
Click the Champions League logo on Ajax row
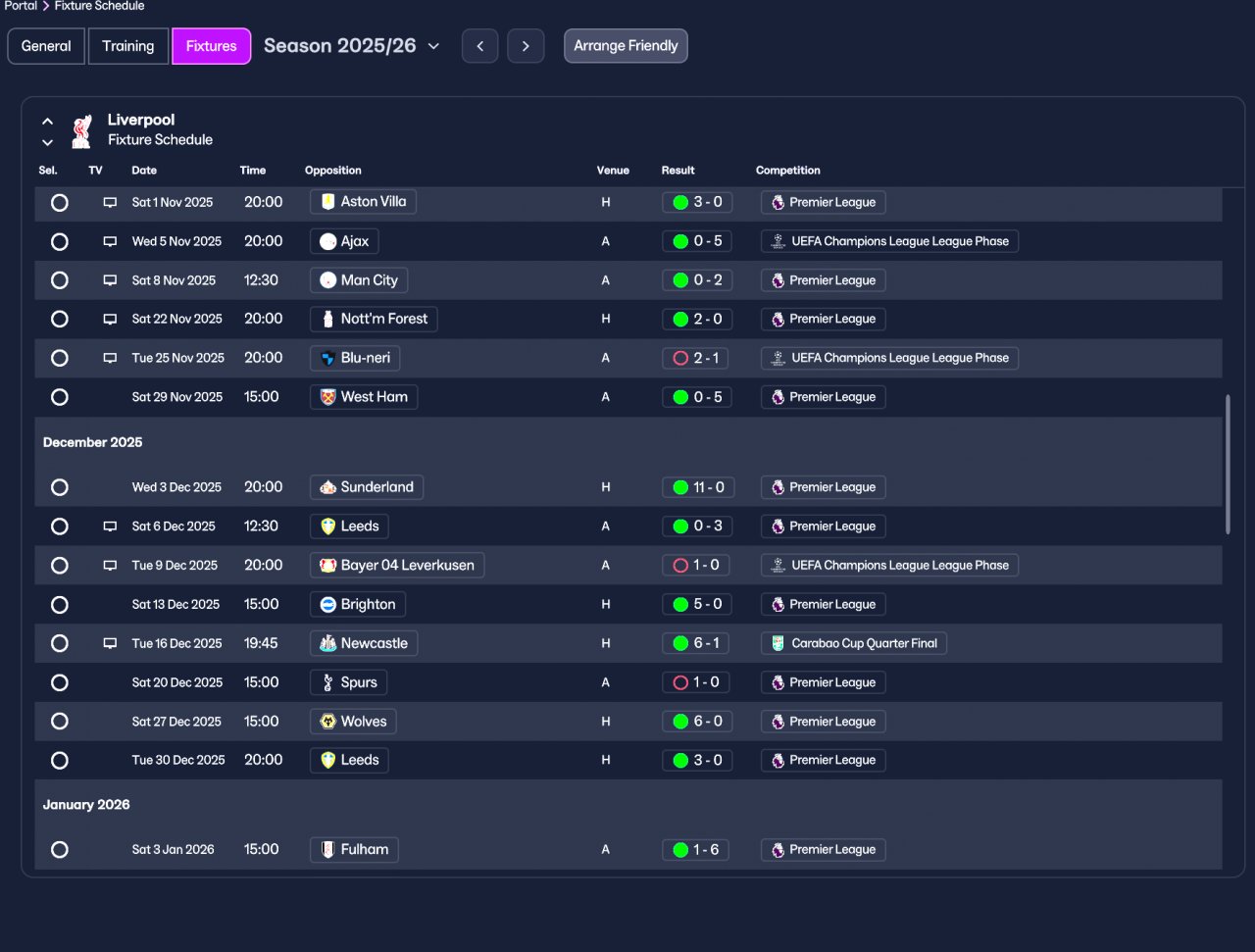tap(778, 241)
